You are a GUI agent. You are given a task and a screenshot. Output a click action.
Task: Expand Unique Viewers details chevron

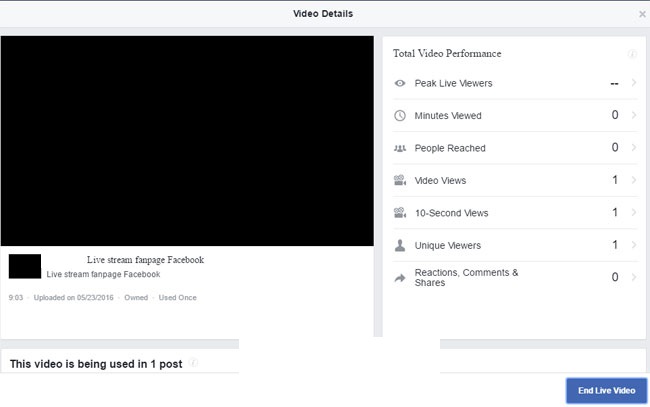[634, 245]
